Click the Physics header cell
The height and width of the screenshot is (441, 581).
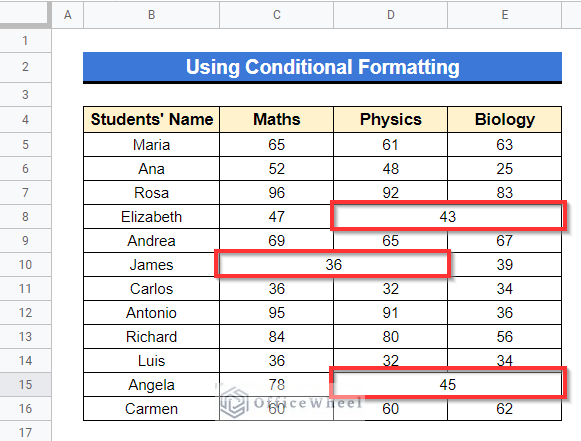point(391,119)
